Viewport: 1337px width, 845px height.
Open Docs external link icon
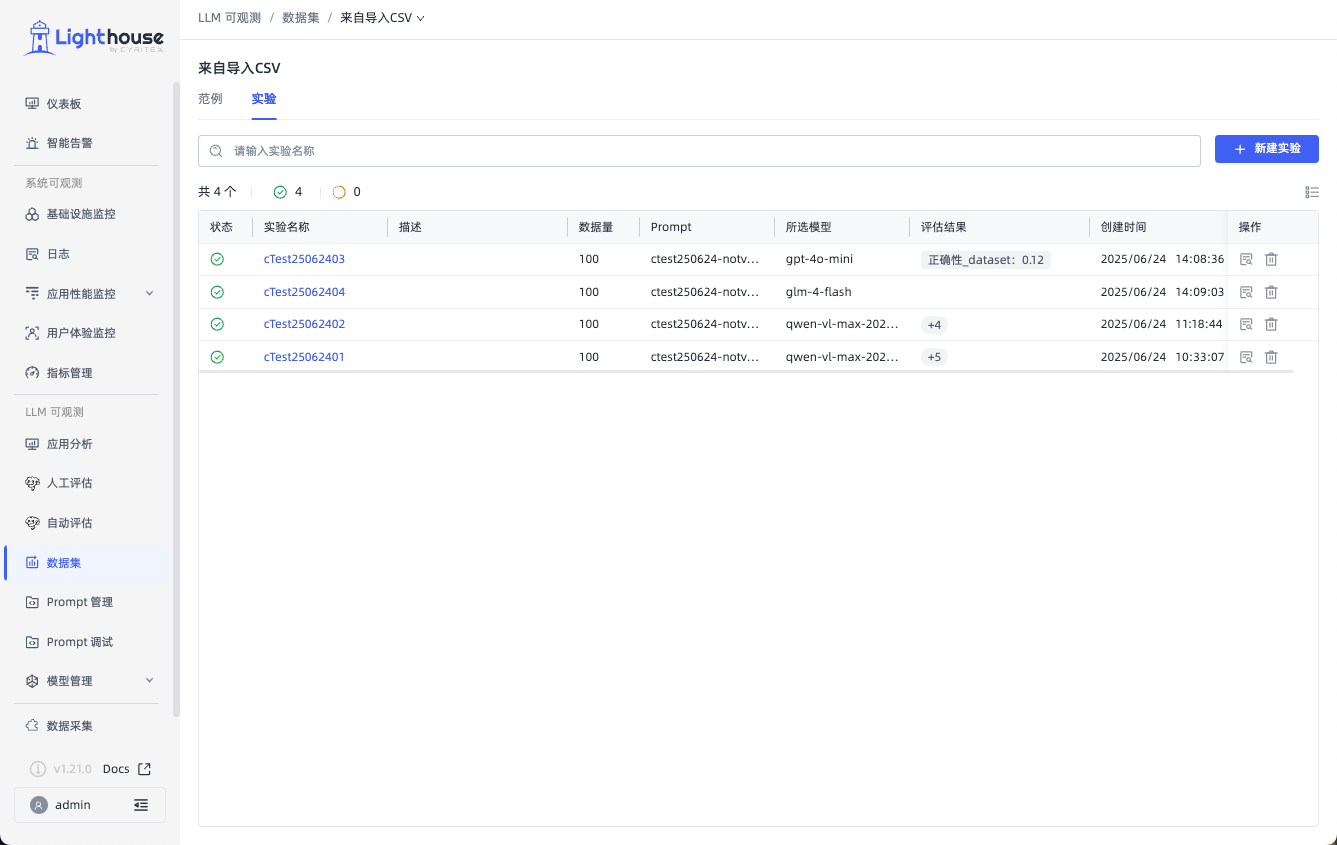pos(144,769)
